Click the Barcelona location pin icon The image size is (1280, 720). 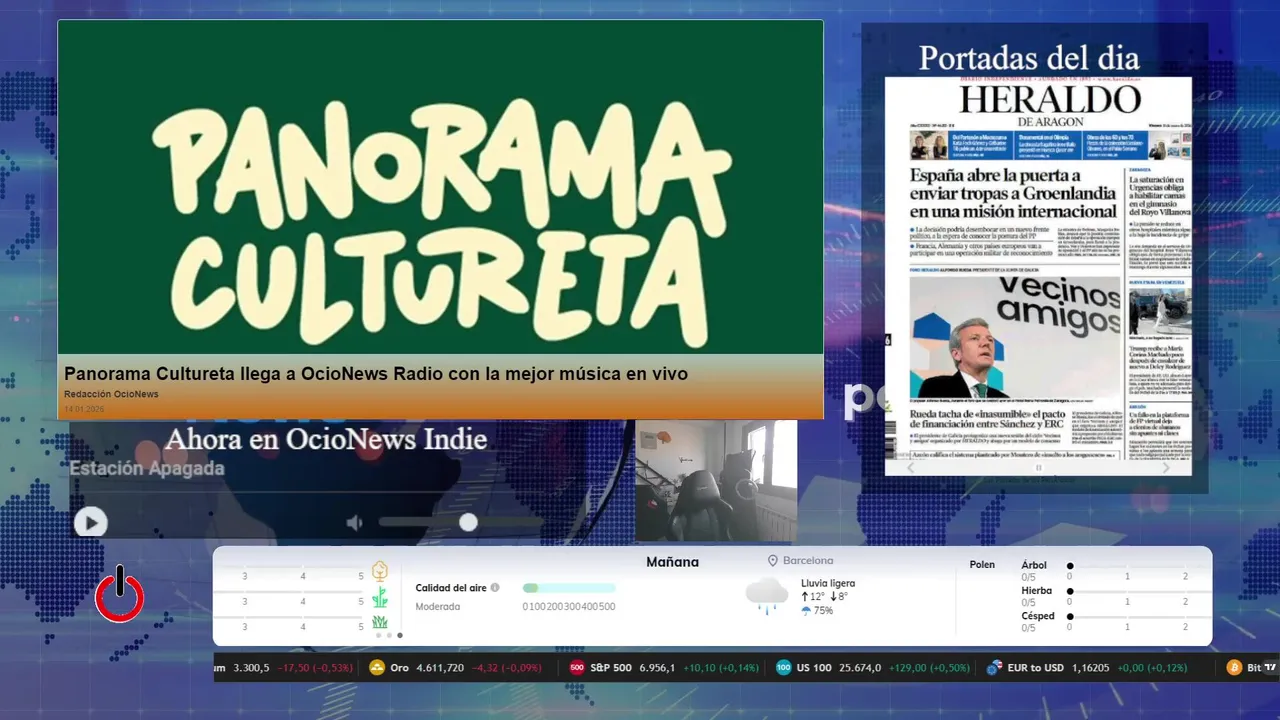coord(773,561)
